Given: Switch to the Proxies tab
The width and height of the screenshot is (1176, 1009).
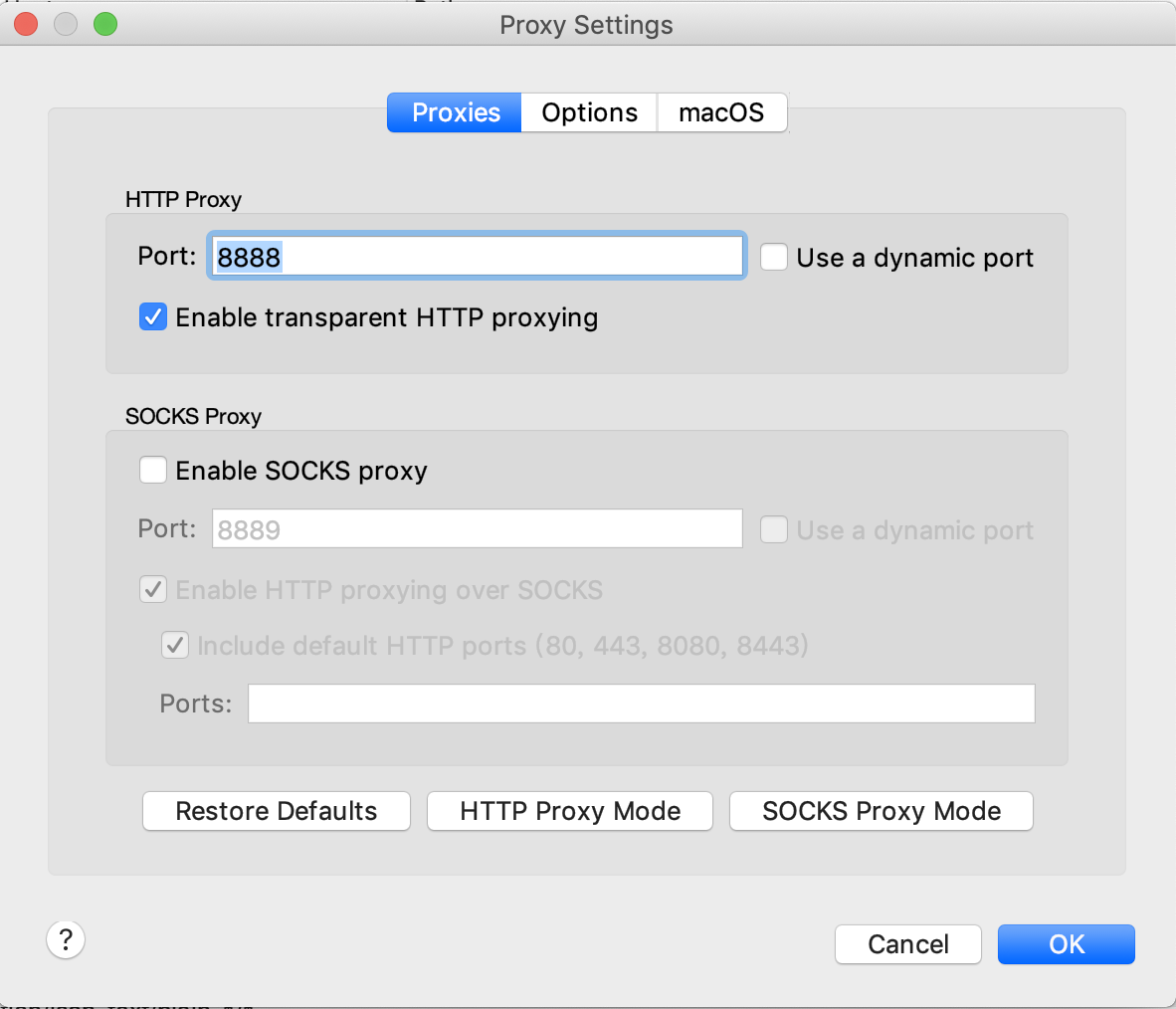Looking at the screenshot, I should click(455, 112).
